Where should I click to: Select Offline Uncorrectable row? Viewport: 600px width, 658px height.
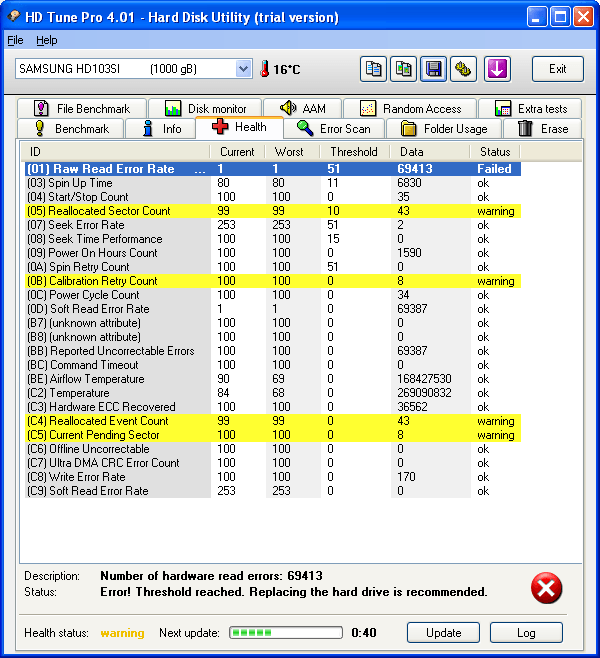point(273,449)
